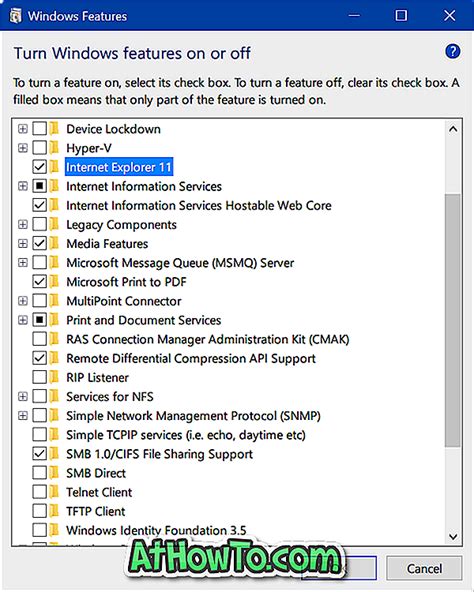474x592 pixels.
Task: Select the Services for NFS label
Action: click(x=110, y=397)
